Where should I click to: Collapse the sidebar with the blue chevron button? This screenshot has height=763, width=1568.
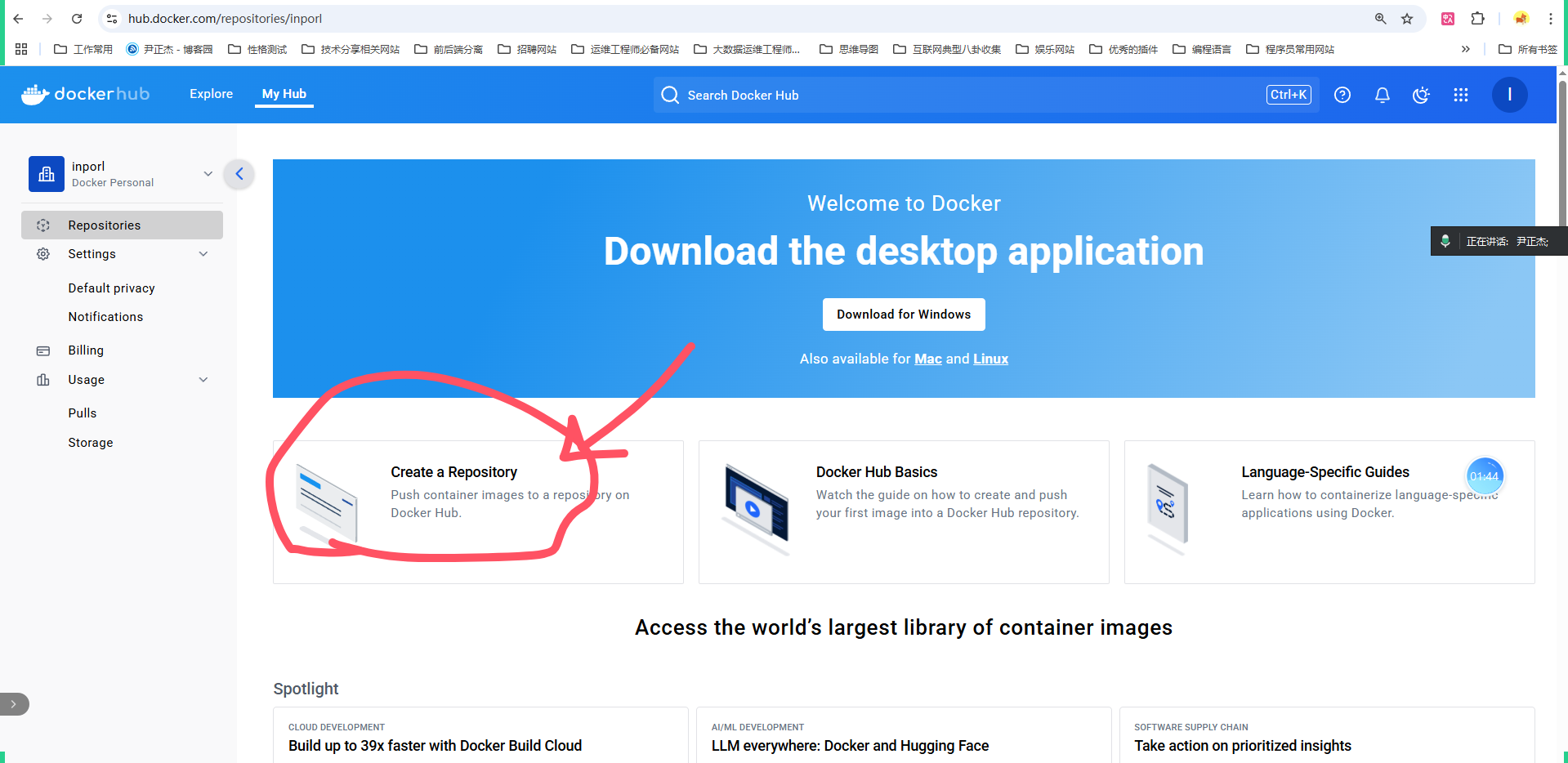tap(239, 173)
